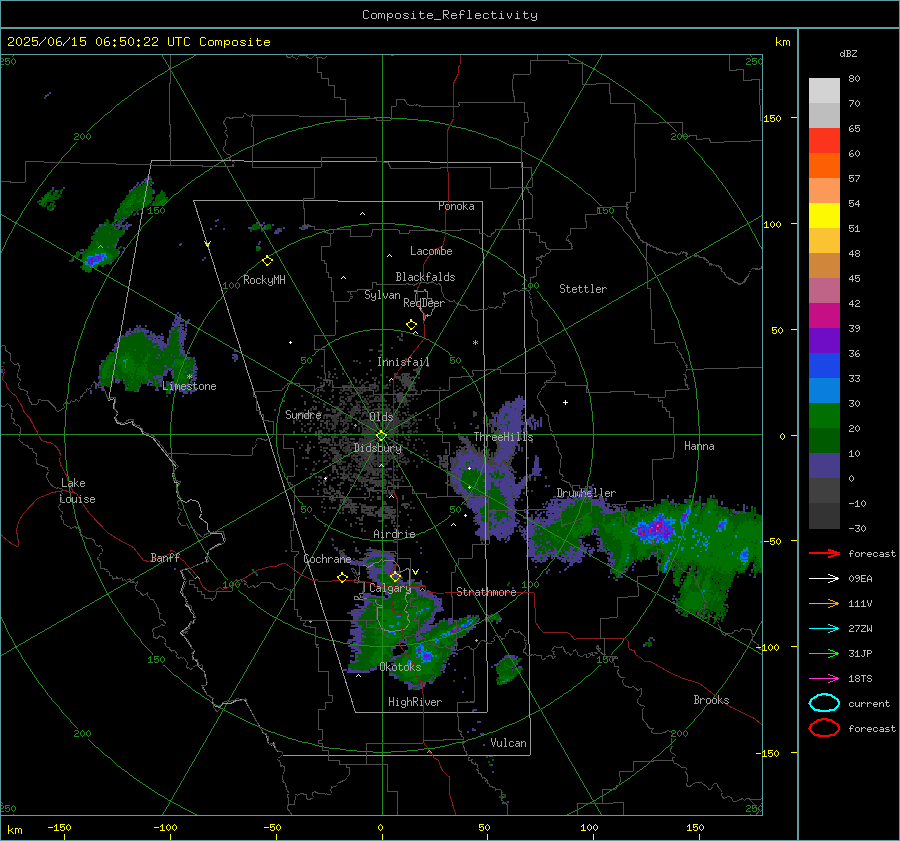
Task: Click the red 'forecast' ellipse in the legend
Action: 824,728
